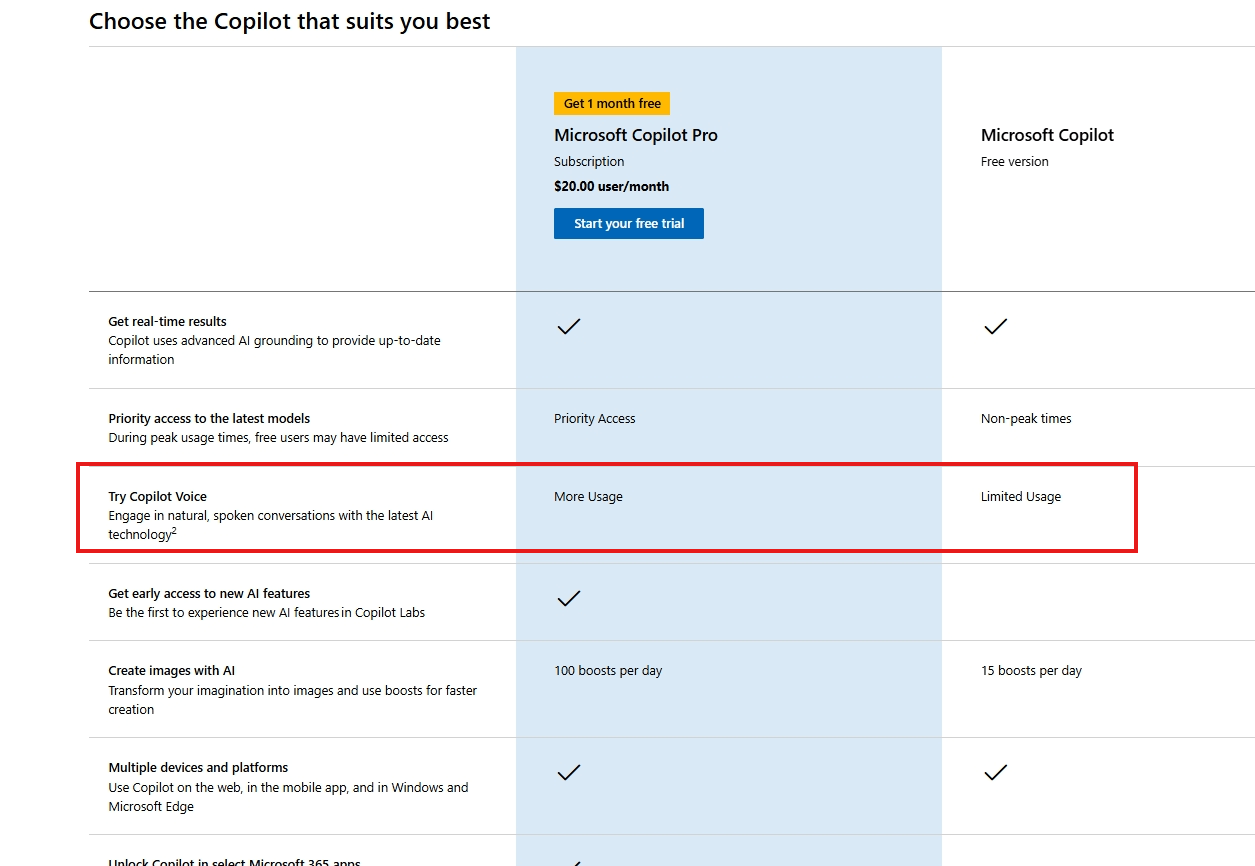The image size is (1255, 866).
Task: Click the Non-peak times value
Action: (1026, 418)
